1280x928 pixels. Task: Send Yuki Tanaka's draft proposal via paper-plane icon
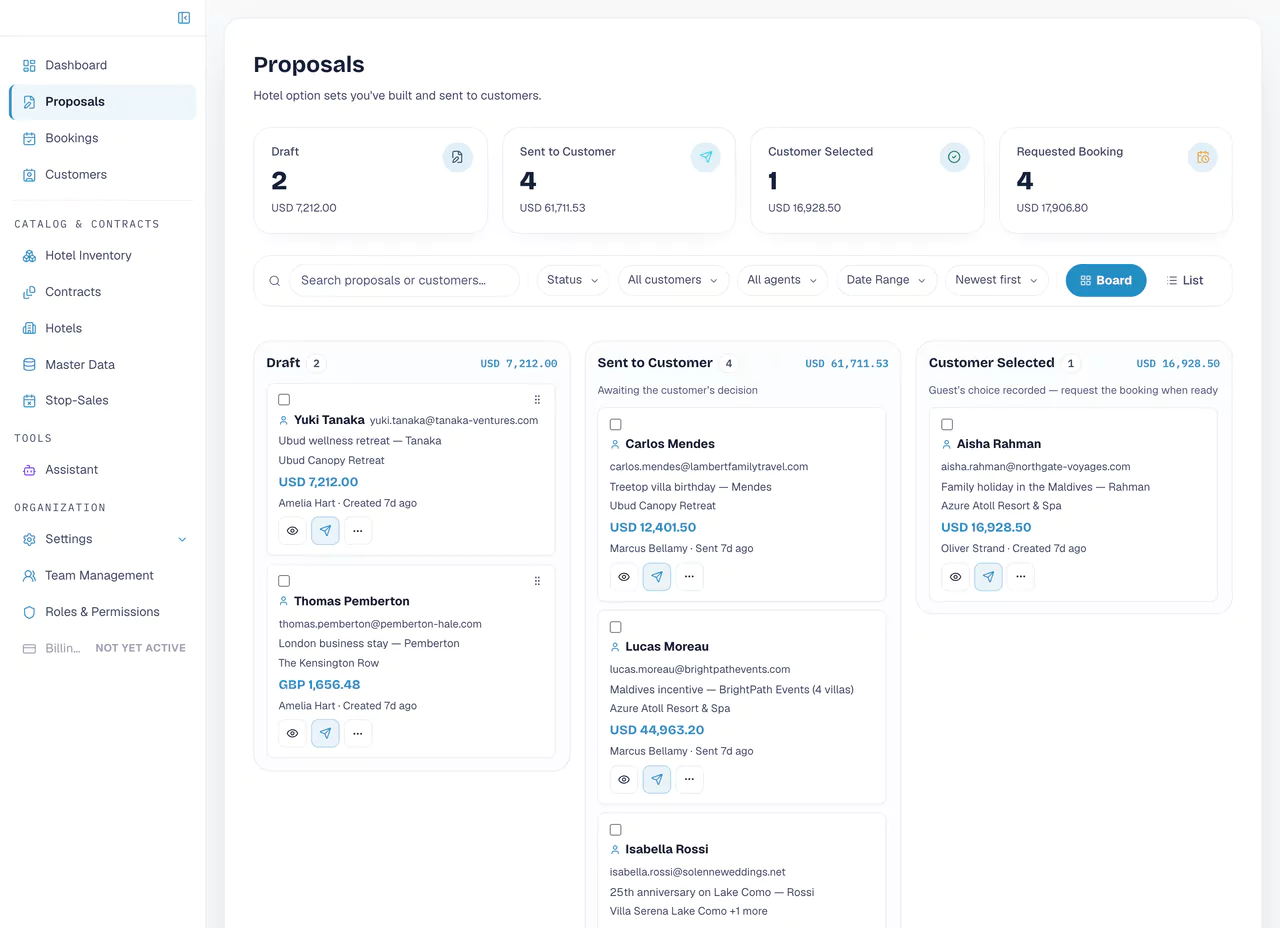(x=325, y=531)
